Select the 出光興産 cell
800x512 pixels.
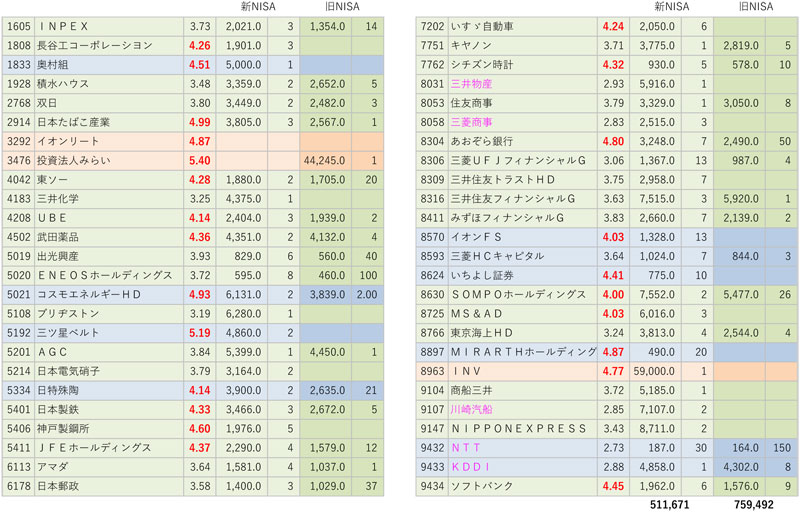coord(109,256)
